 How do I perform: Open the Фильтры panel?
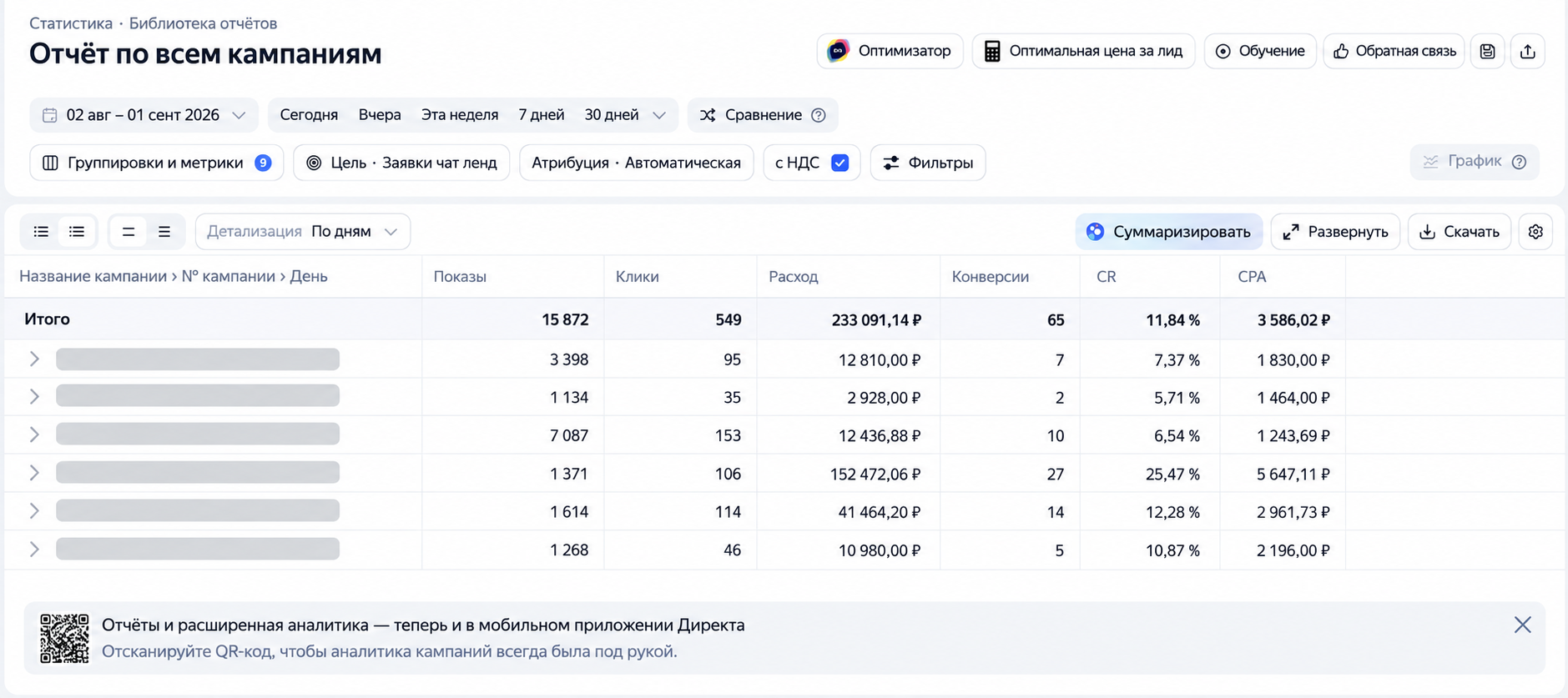tap(928, 163)
